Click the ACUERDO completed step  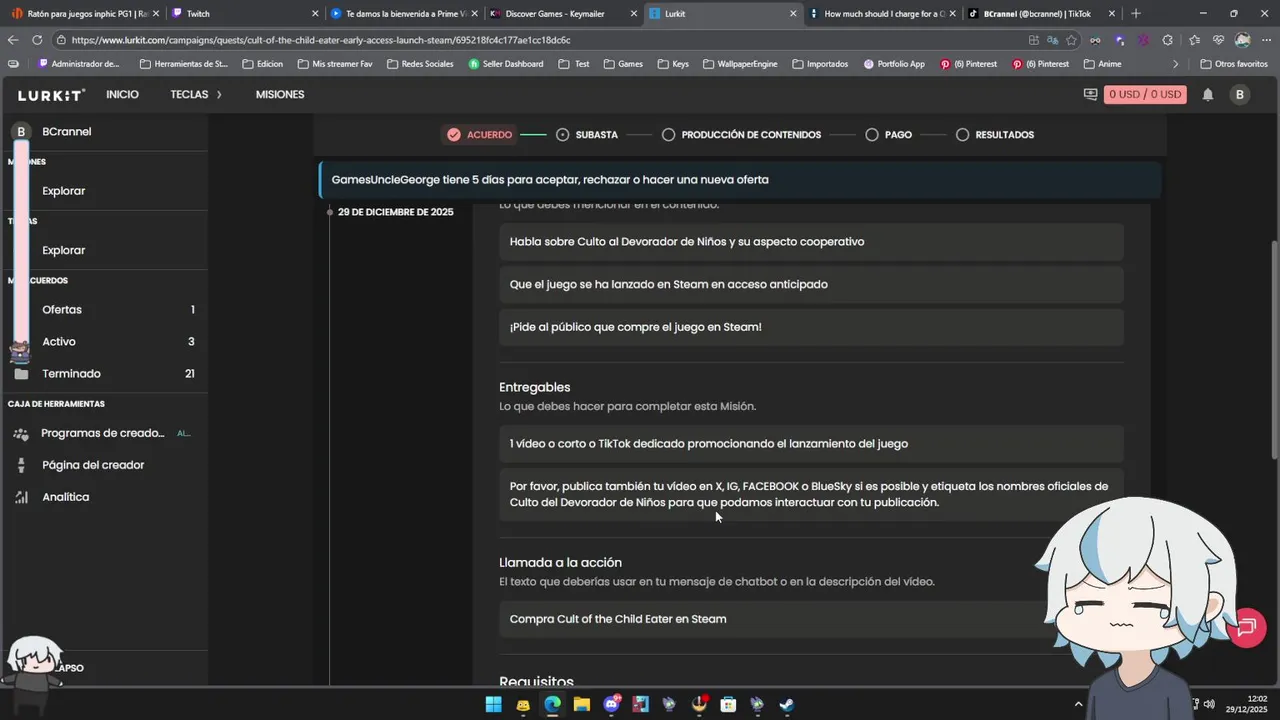(479, 135)
